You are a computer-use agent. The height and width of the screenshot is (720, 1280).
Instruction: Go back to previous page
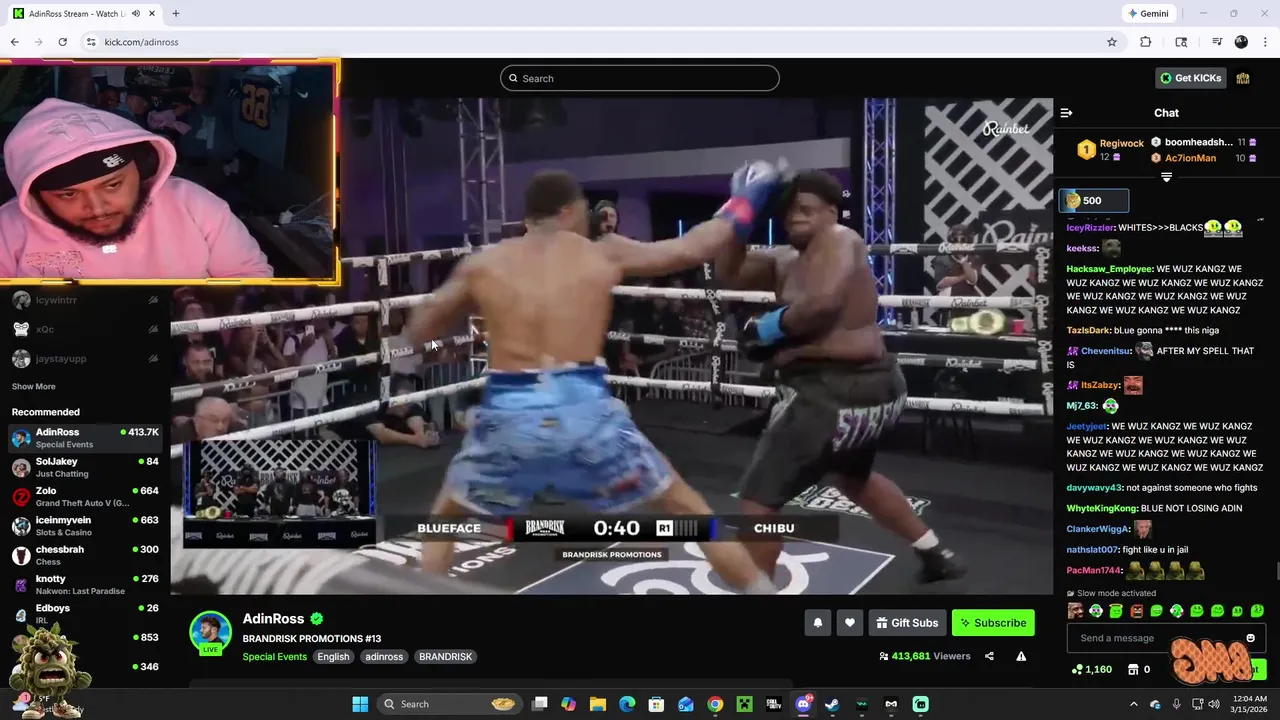tap(14, 42)
